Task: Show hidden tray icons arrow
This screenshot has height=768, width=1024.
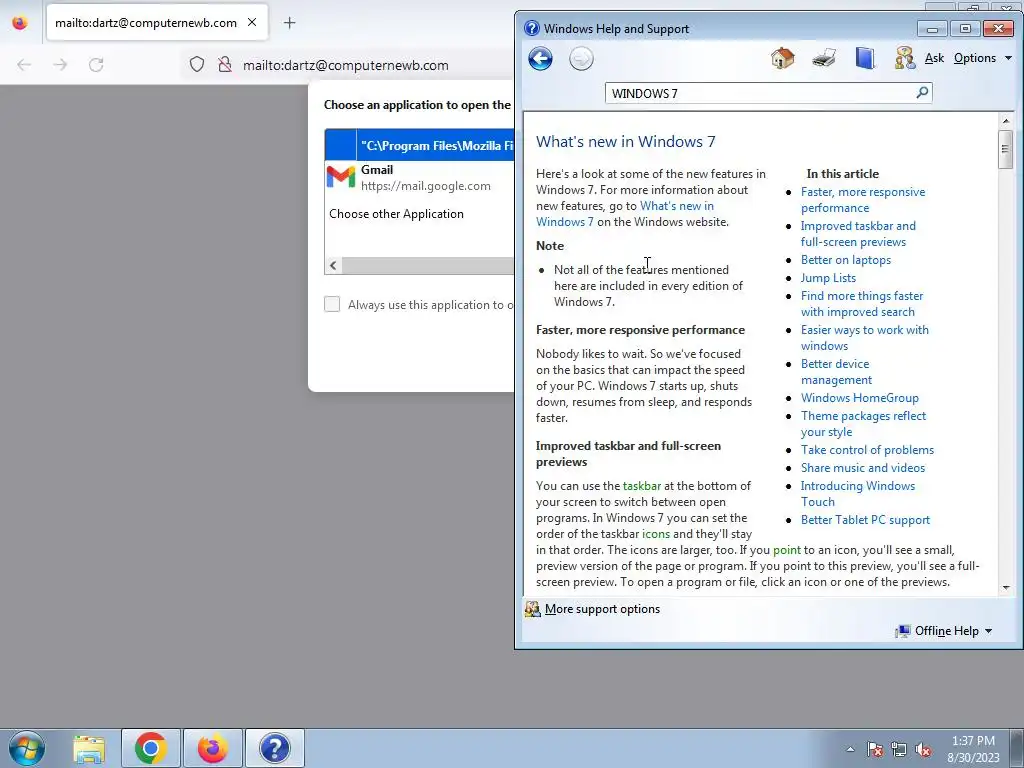Action: point(850,750)
